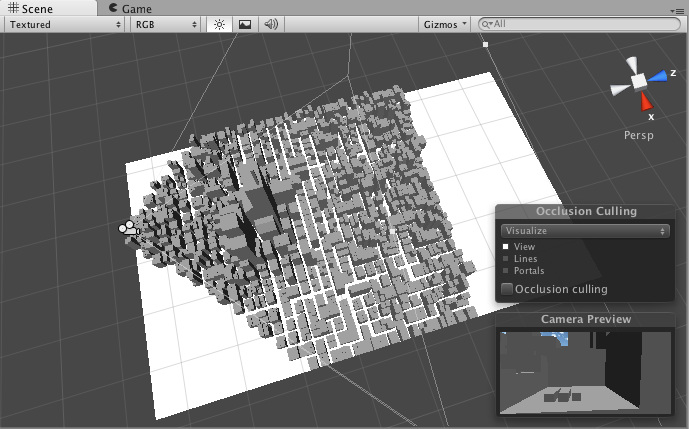
Task: Open the Visualize dropdown in Occlusion Culling
Action: pos(585,230)
